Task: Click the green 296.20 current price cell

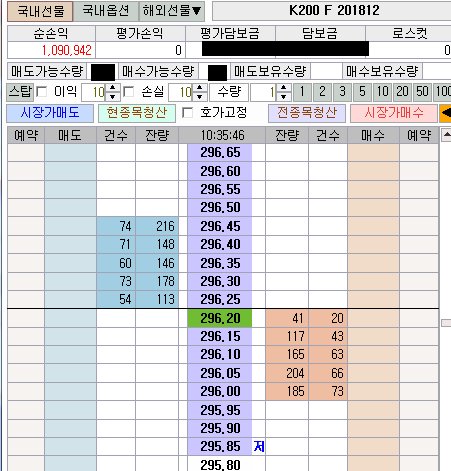Action: point(220,318)
